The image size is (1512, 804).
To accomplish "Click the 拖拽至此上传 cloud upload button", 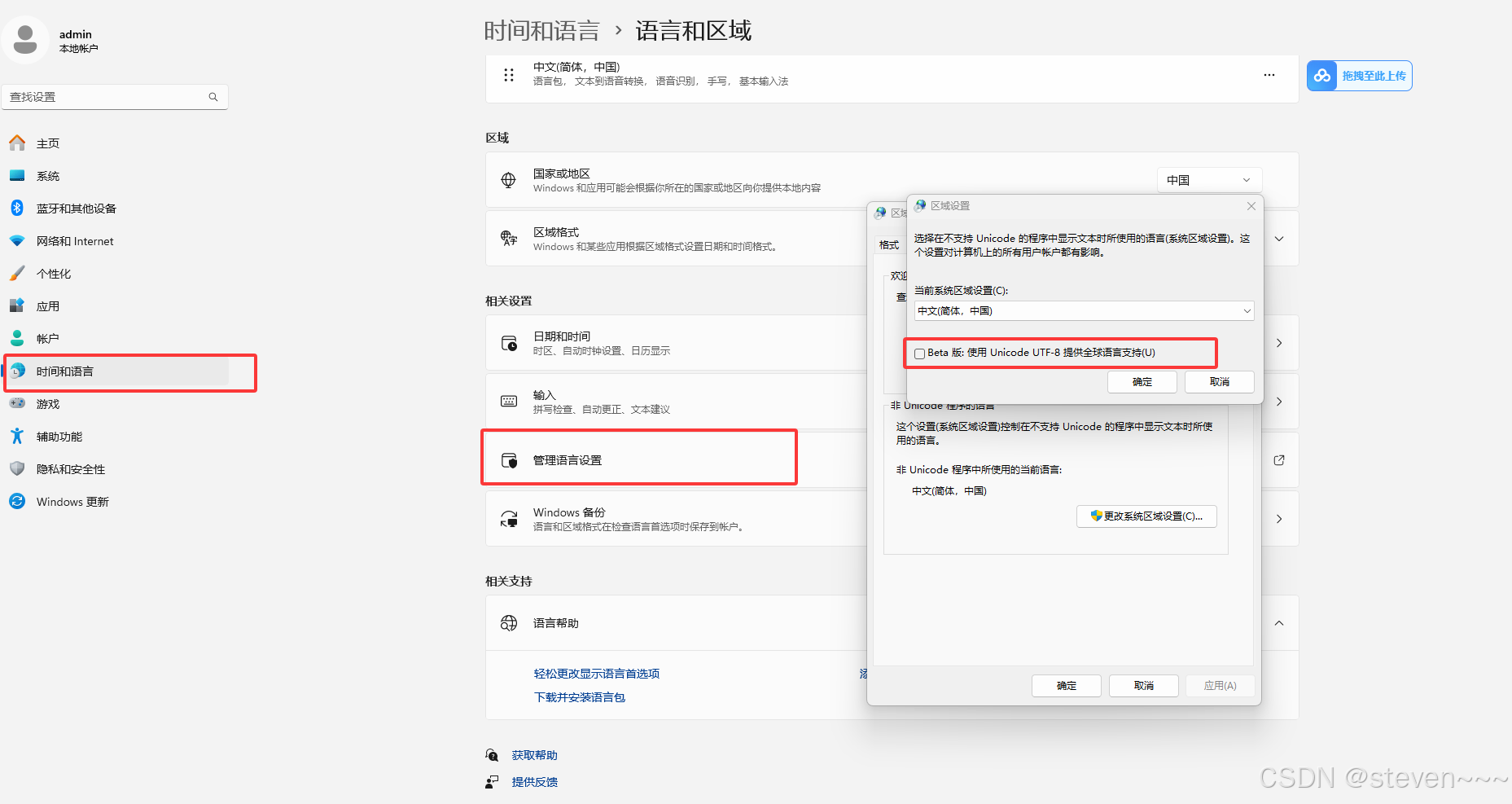I will point(1360,76).
